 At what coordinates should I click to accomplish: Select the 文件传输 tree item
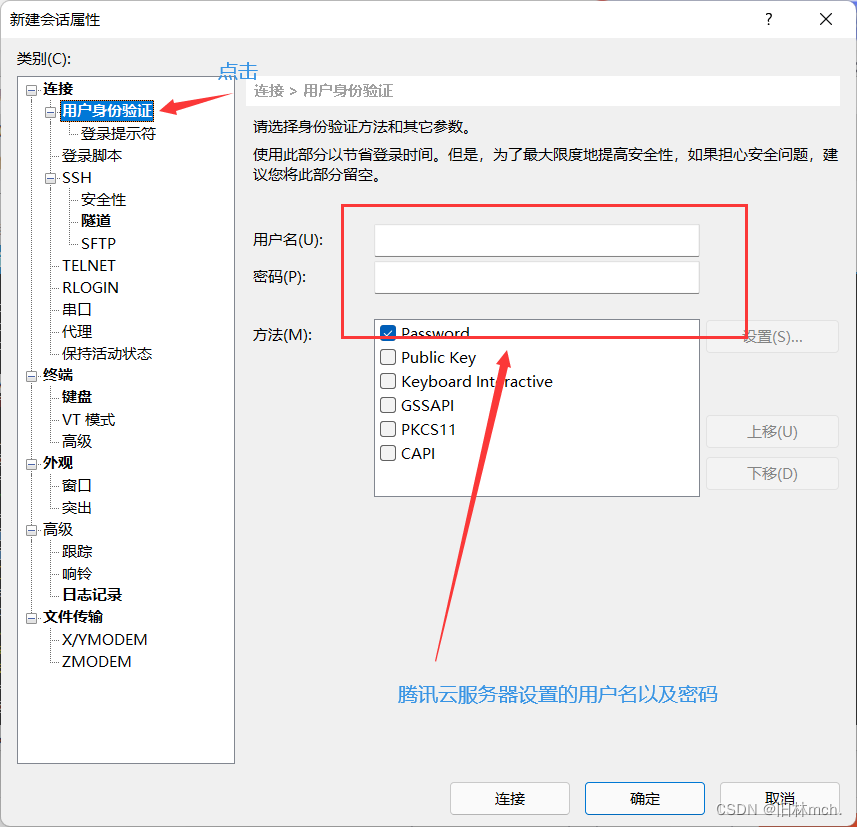(x=73, y=617)
